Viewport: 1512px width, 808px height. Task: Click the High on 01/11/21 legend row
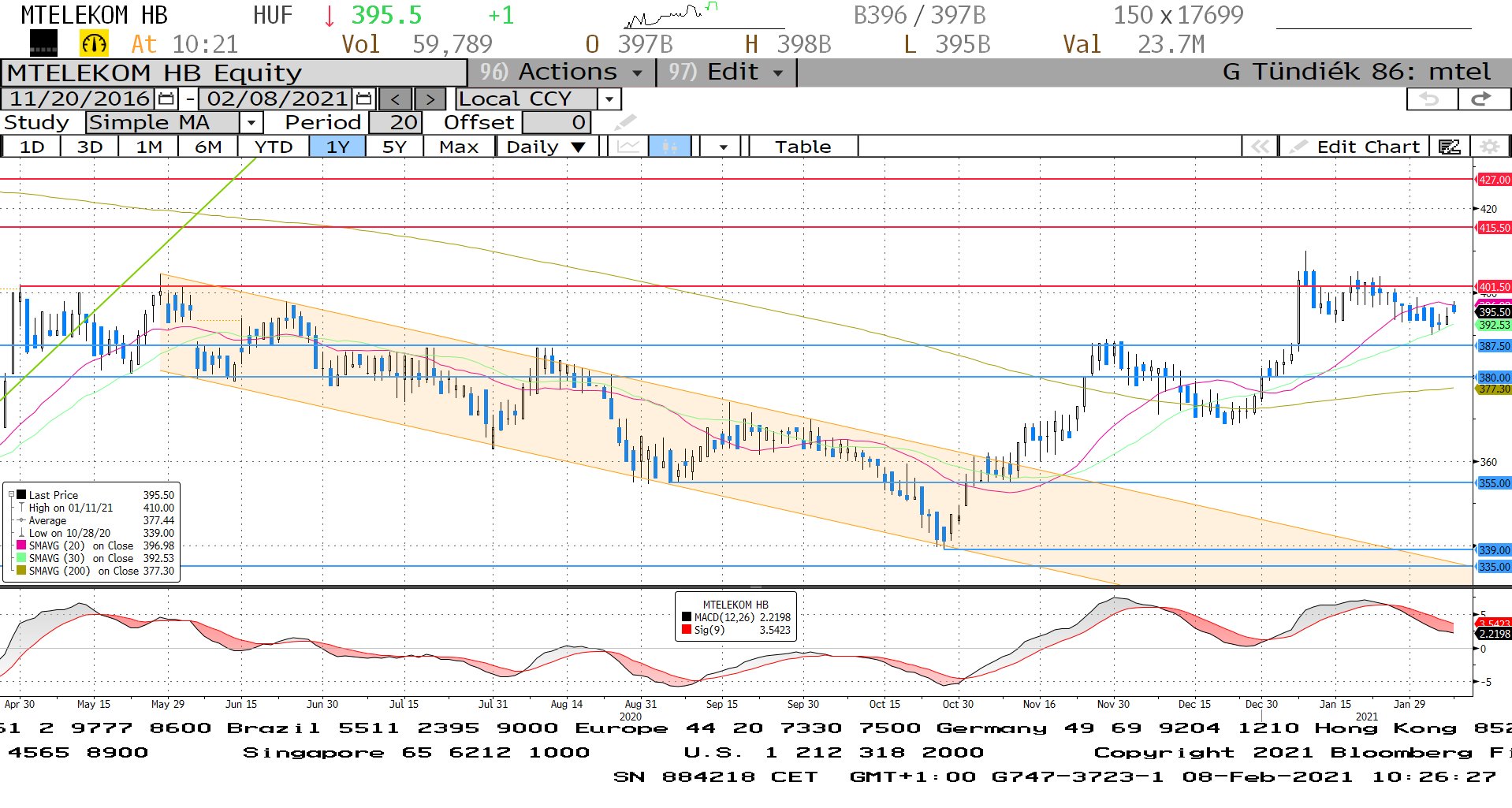(x=96, y=508)
